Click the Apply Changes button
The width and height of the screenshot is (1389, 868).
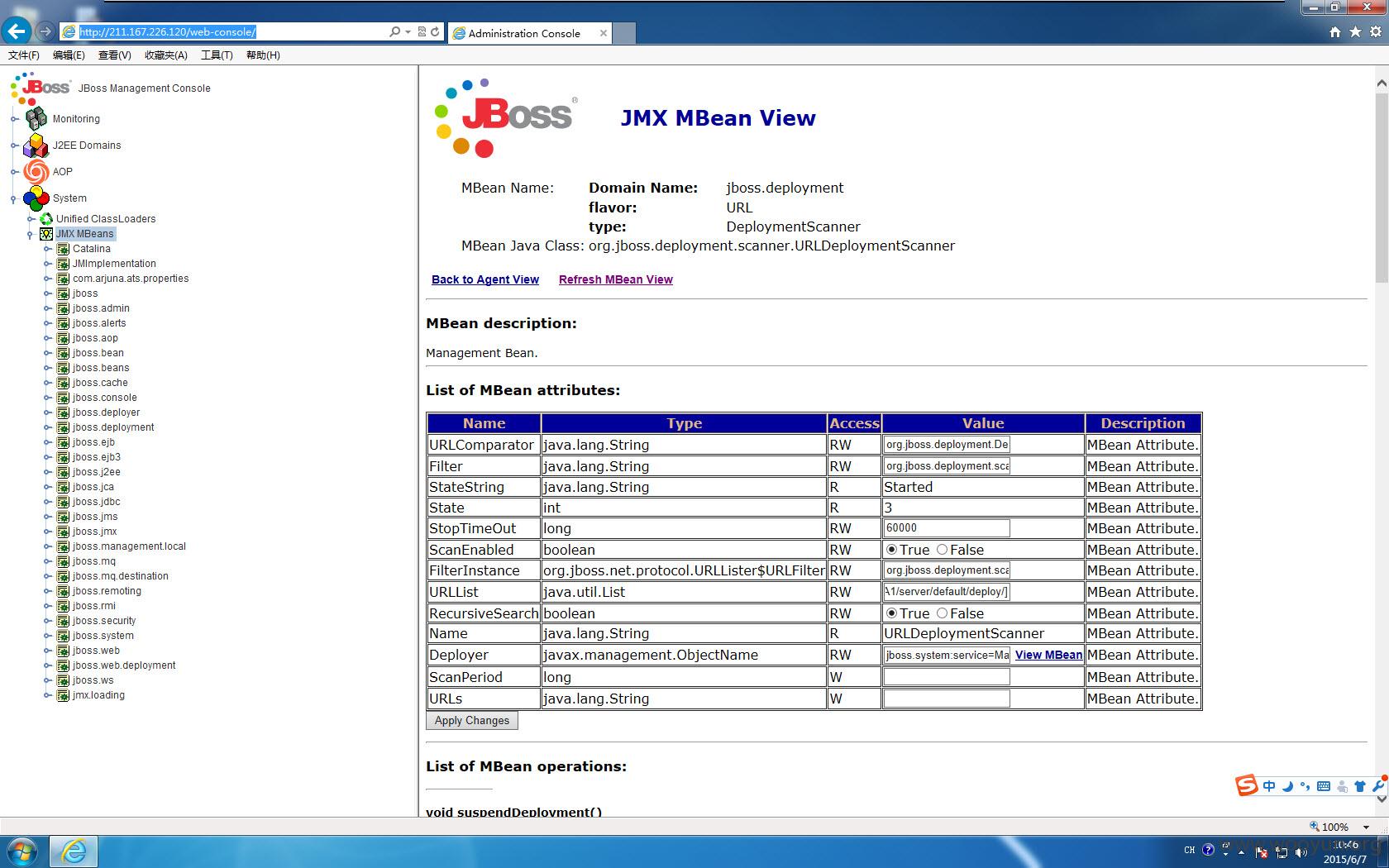(472, 721)
